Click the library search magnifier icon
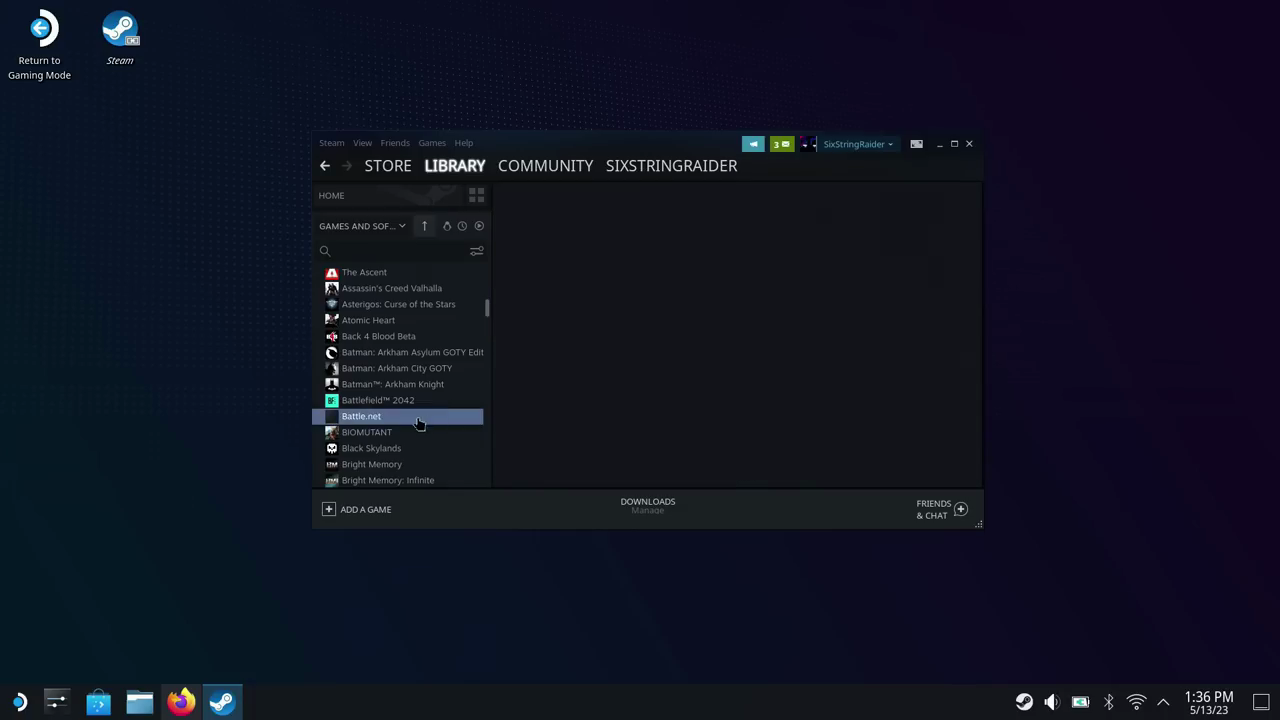This screenshot has width=1280, height=720. [x=325, y=251]
